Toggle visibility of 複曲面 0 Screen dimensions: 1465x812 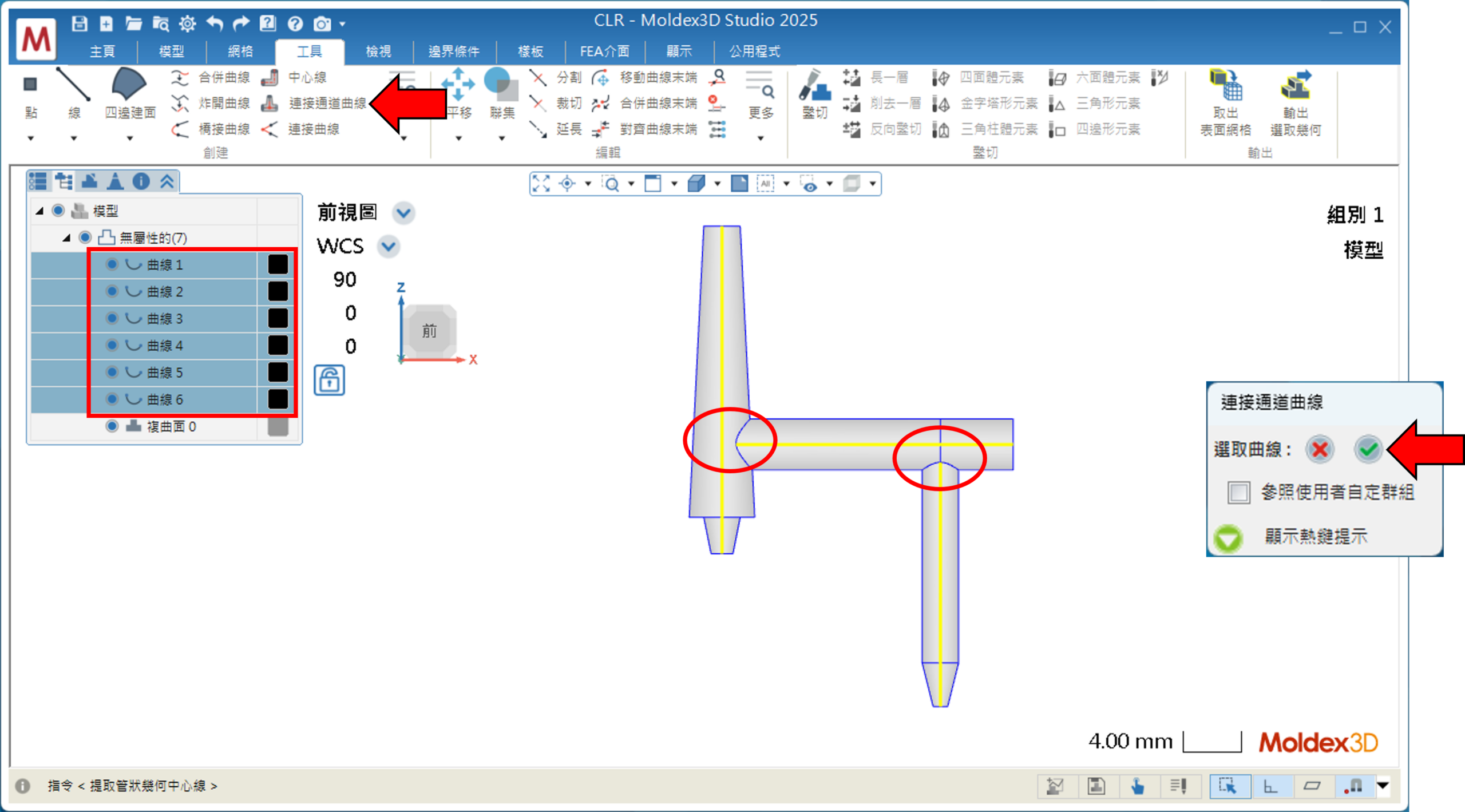[x=112, y=426]
